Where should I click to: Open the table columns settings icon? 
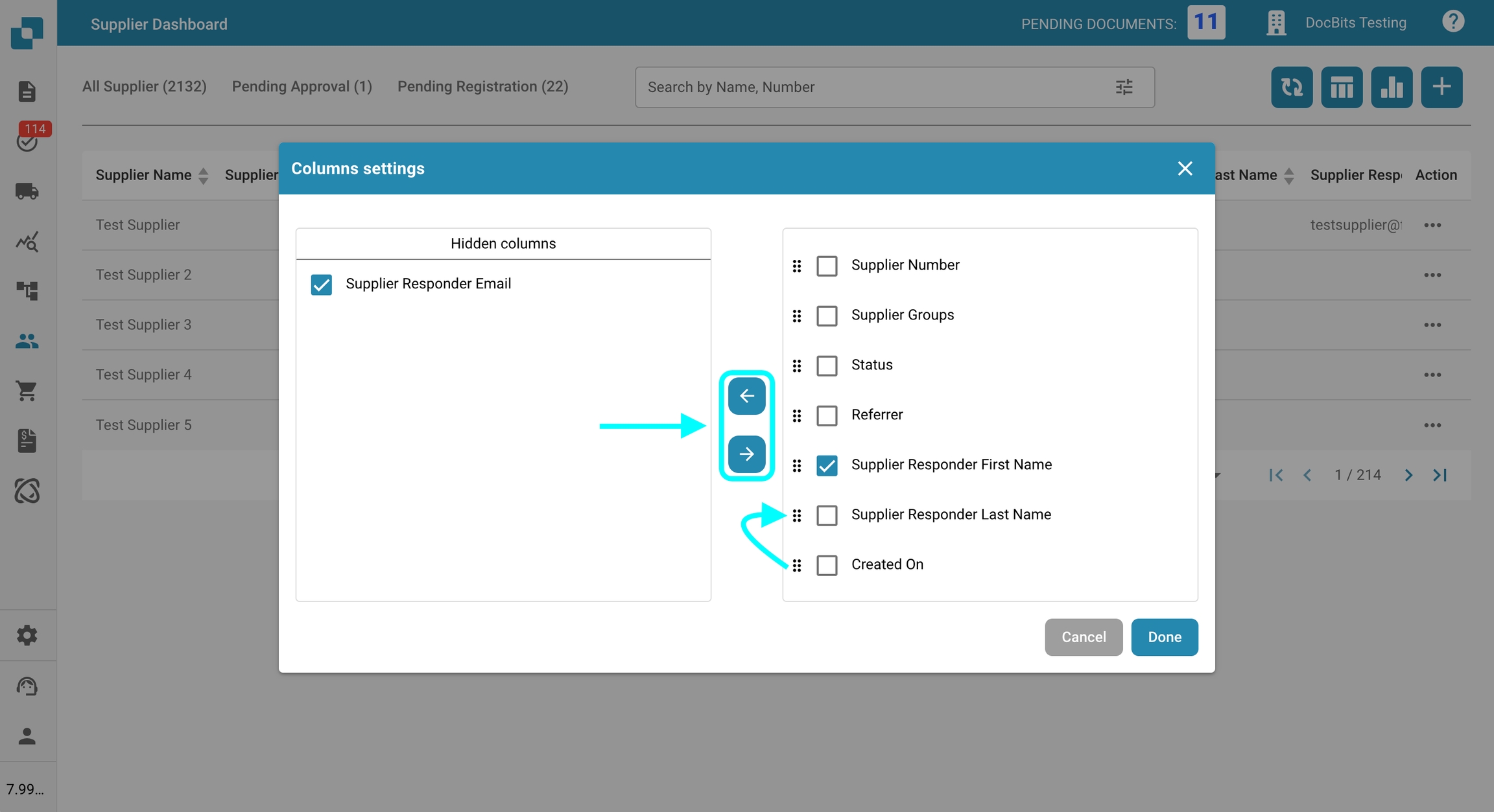click(1341, 87)
